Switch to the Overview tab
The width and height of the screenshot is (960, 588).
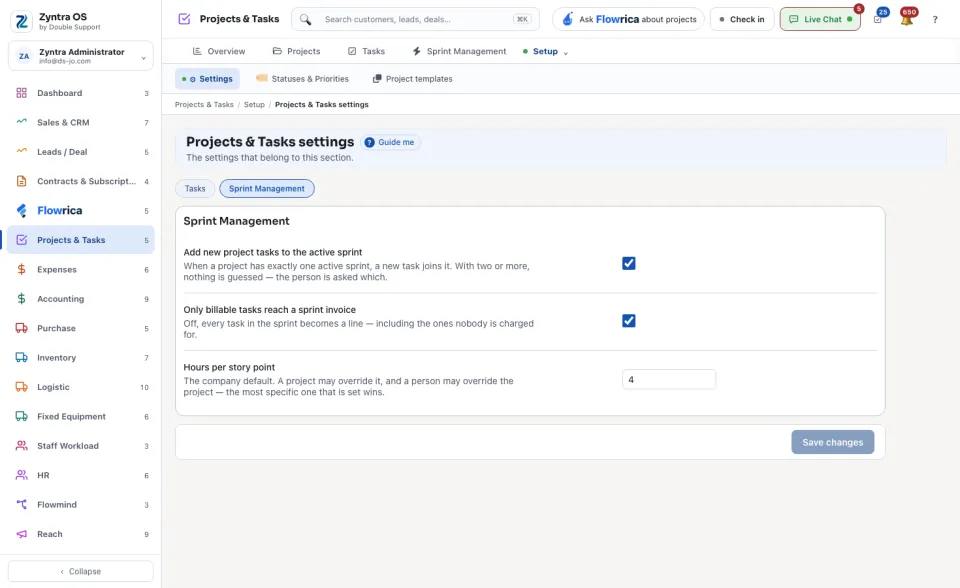point(219,51)
